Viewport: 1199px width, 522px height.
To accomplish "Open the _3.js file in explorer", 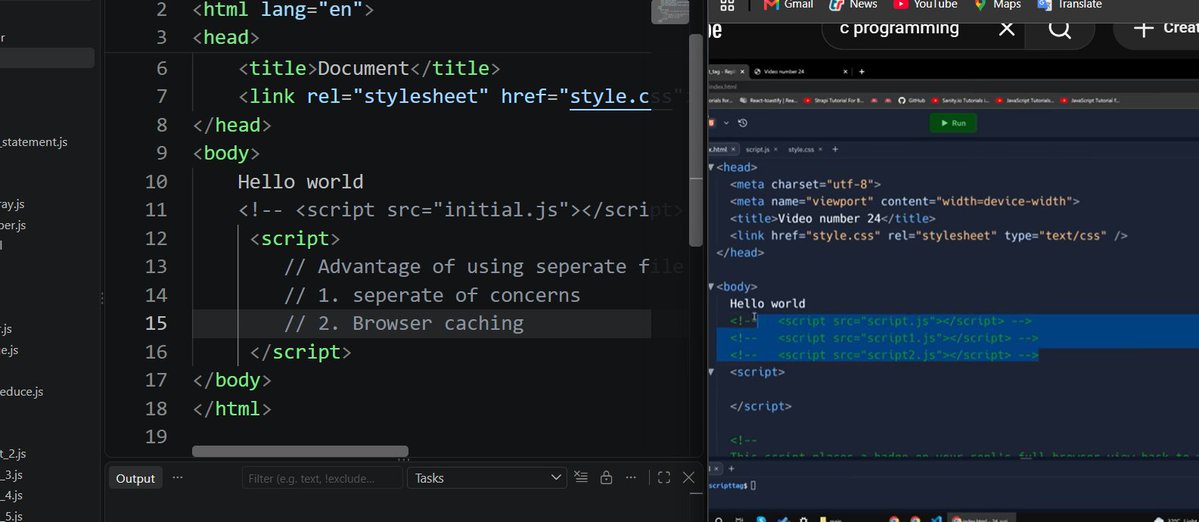I will (11, 475).
